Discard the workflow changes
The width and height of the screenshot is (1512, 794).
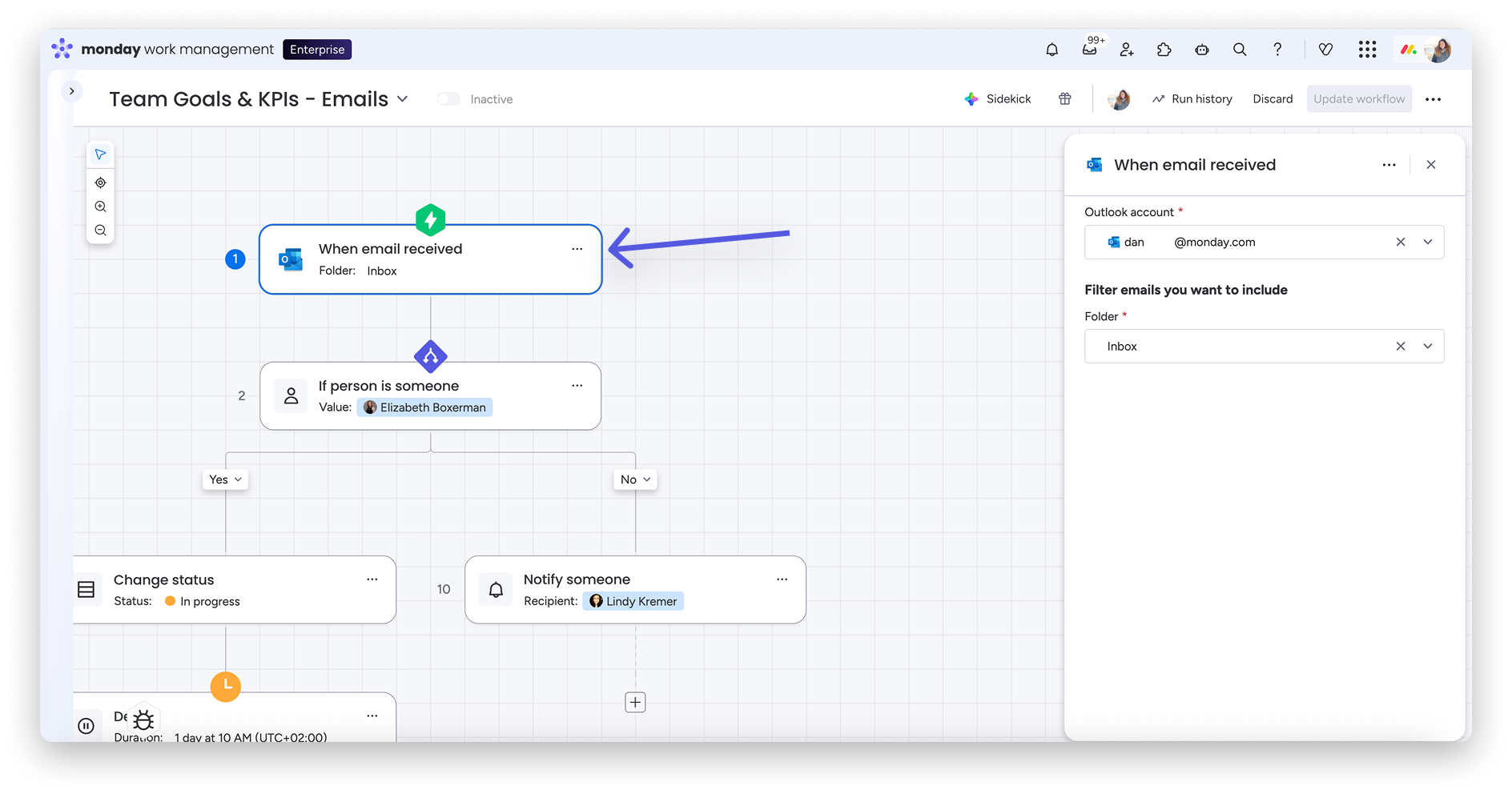tap(1273, 99)
